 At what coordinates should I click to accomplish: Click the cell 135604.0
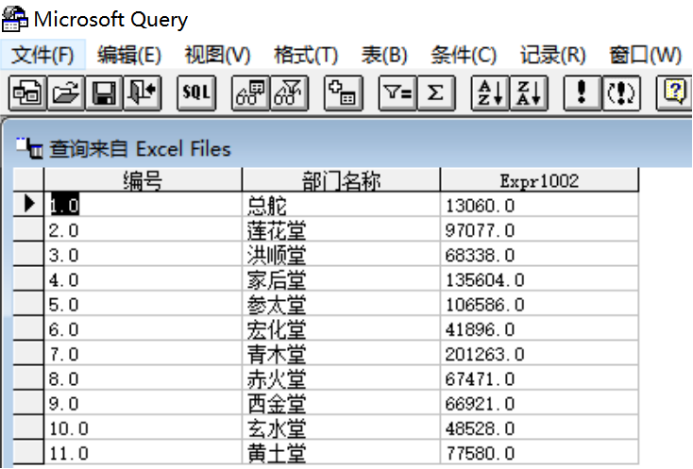coord(539,279)
